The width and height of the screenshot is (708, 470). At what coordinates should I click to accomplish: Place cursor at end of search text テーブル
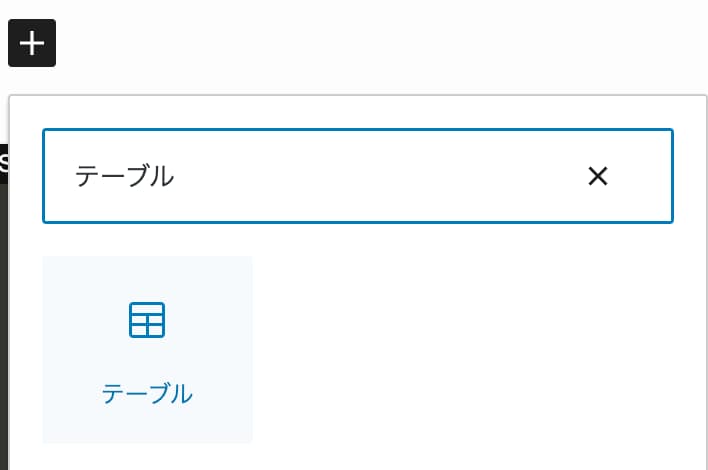176,176
